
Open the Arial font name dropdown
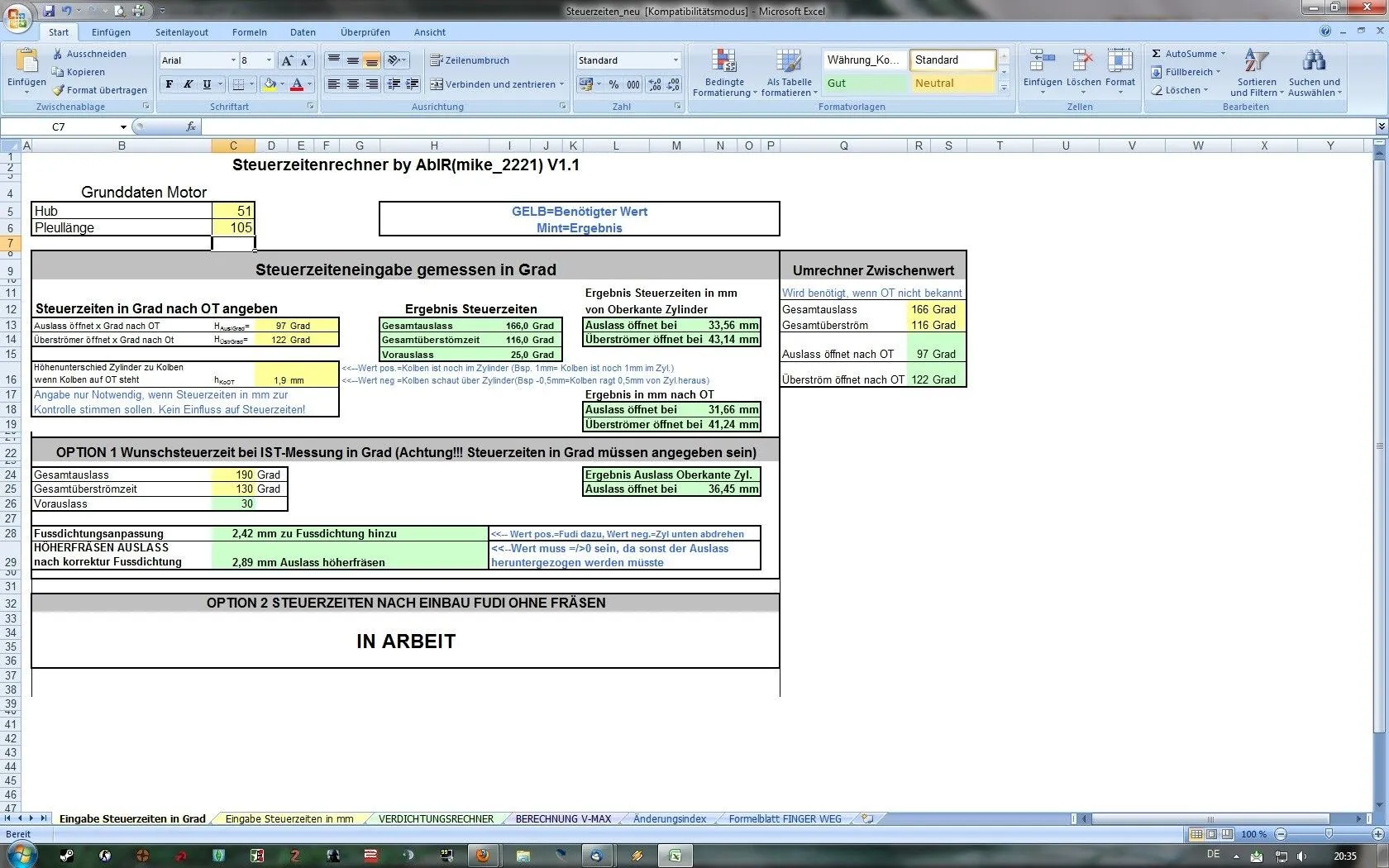pyautogui.click(x=232, y=60)
